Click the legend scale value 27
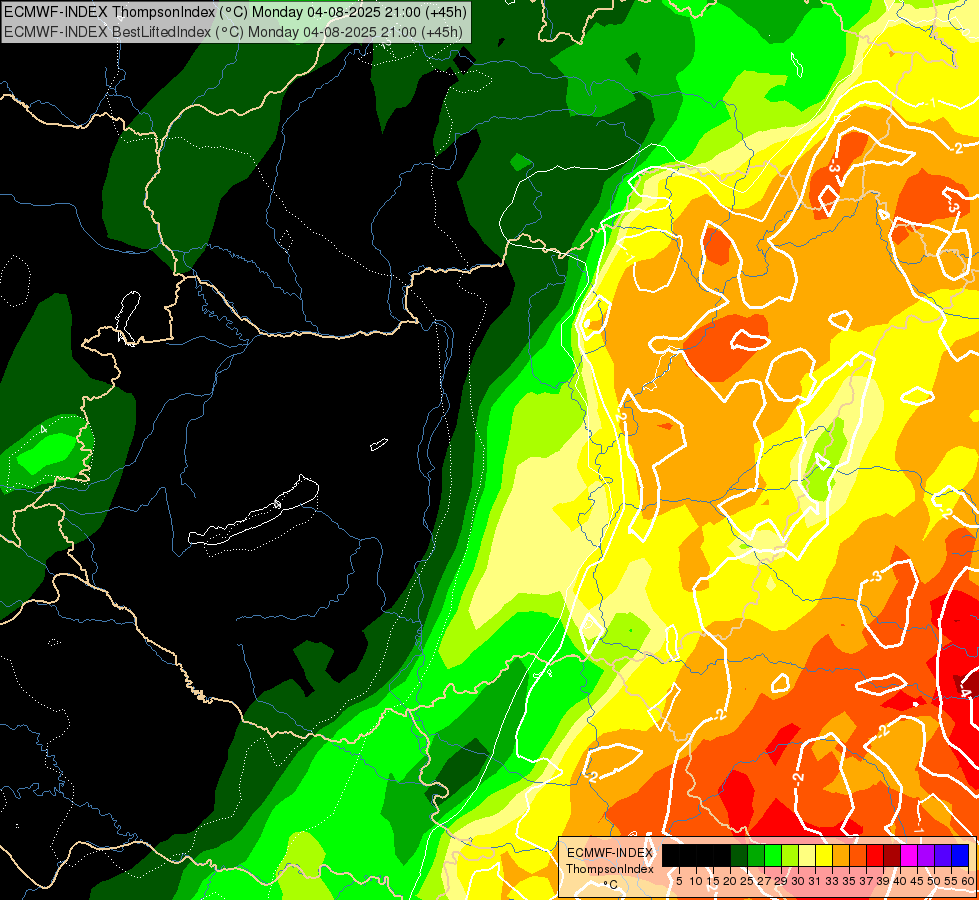 pyautogui.click(x=764, y=881)
